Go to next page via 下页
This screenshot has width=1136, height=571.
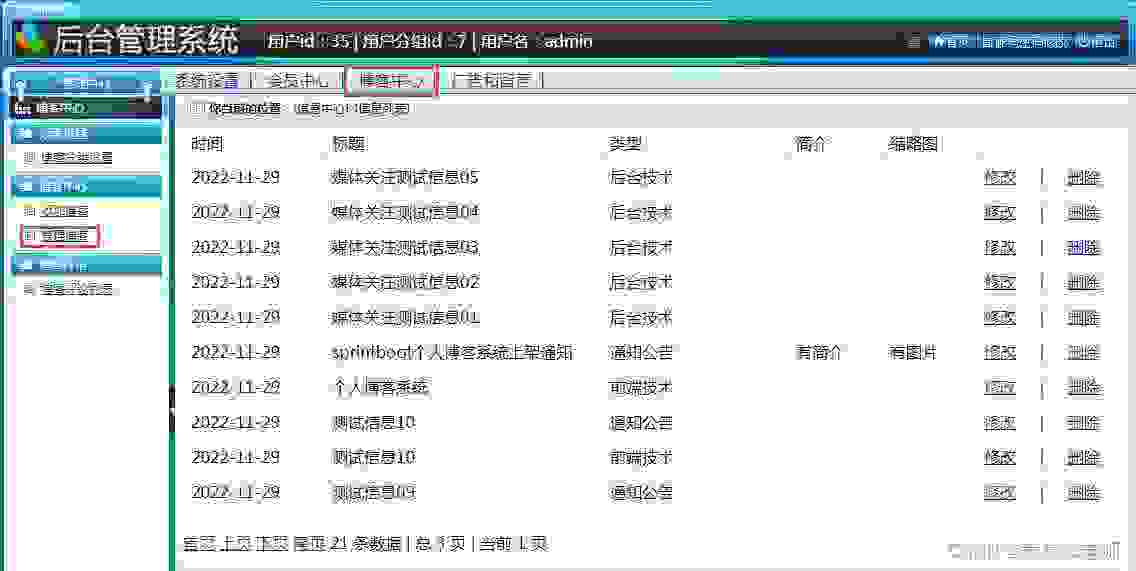tap(273, 543)
